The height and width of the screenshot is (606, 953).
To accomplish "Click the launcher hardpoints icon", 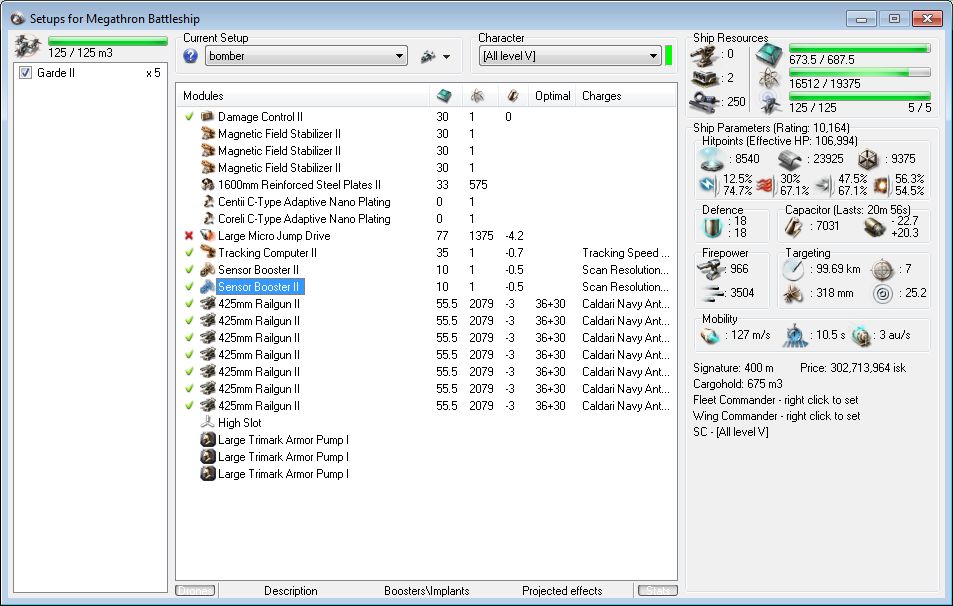I will [704, 78].
